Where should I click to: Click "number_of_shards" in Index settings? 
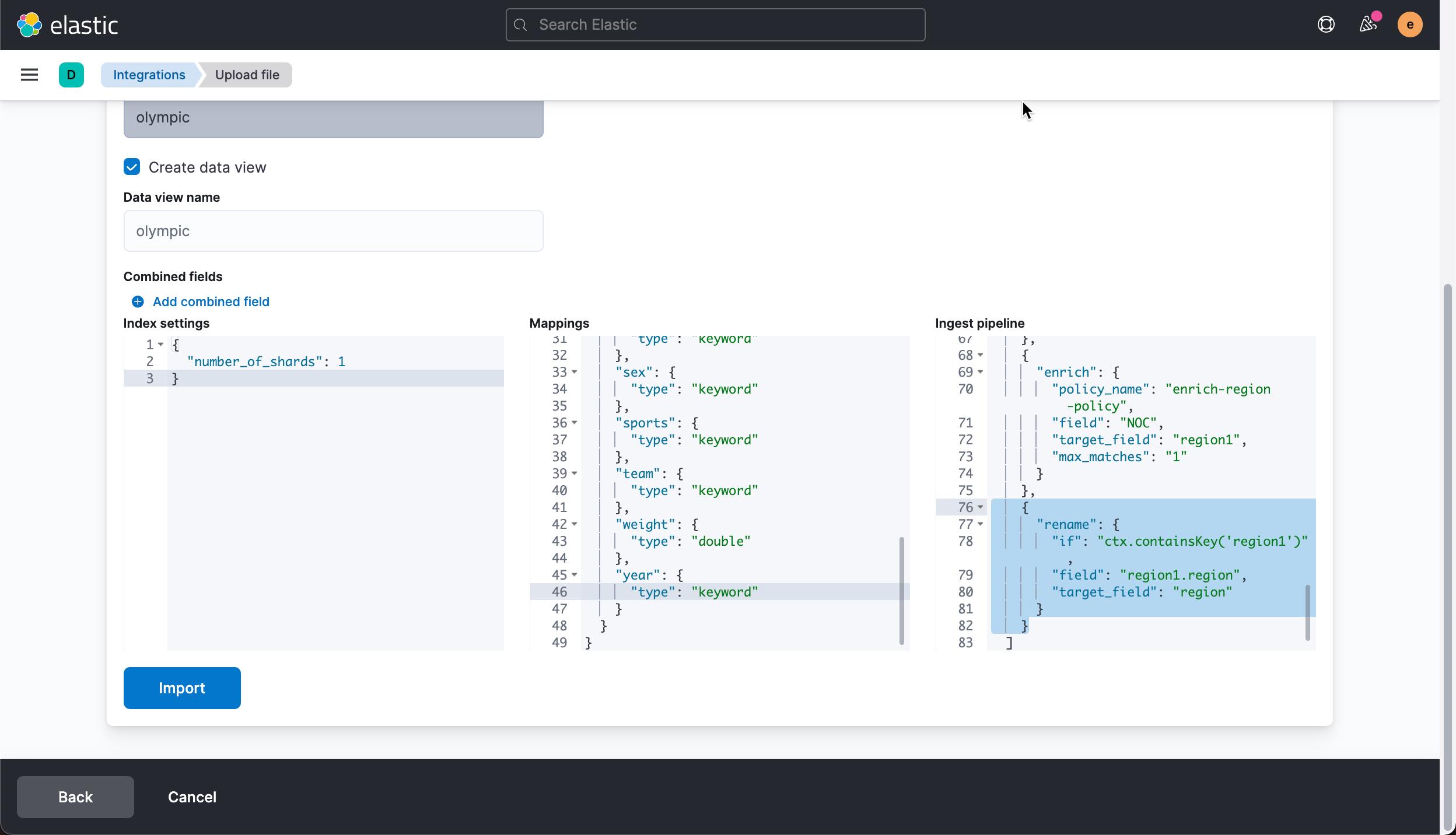click(x=254, y=362)
